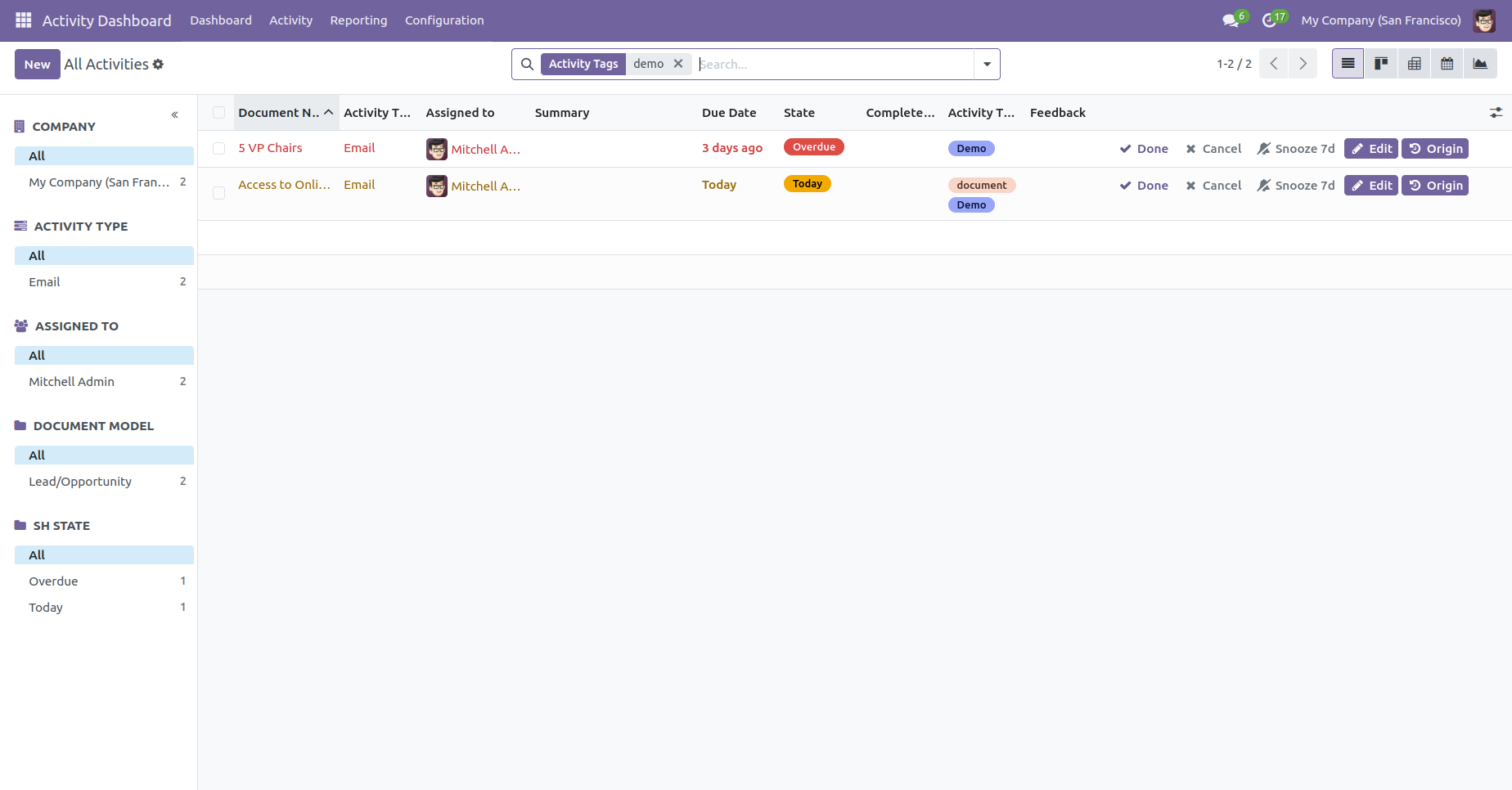Snooze the Access to Online activity 7d
The height and width of the screenshot is (790, 1512).
1296,186
